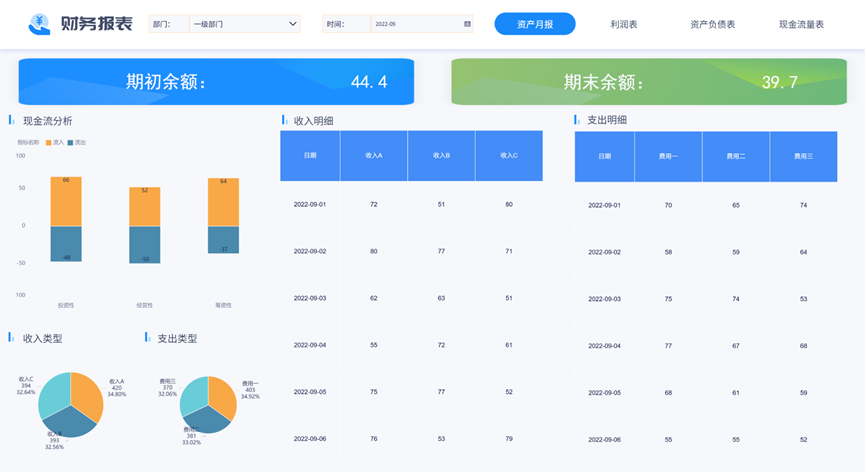Click 收入C value 79 for 2022-09-06
The image size is (865, 472).
pyautogui.click(x=509, y=439)
